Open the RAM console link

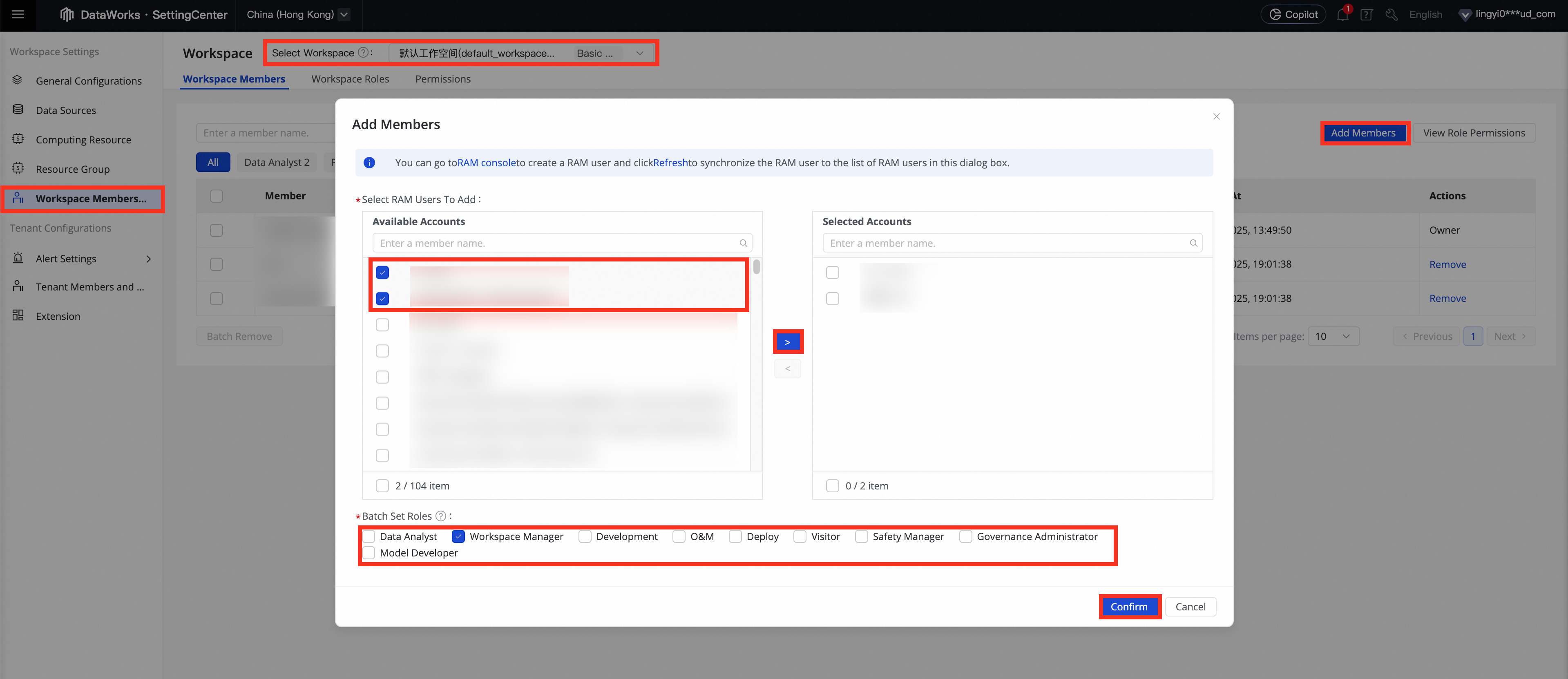tap(486, 163)
